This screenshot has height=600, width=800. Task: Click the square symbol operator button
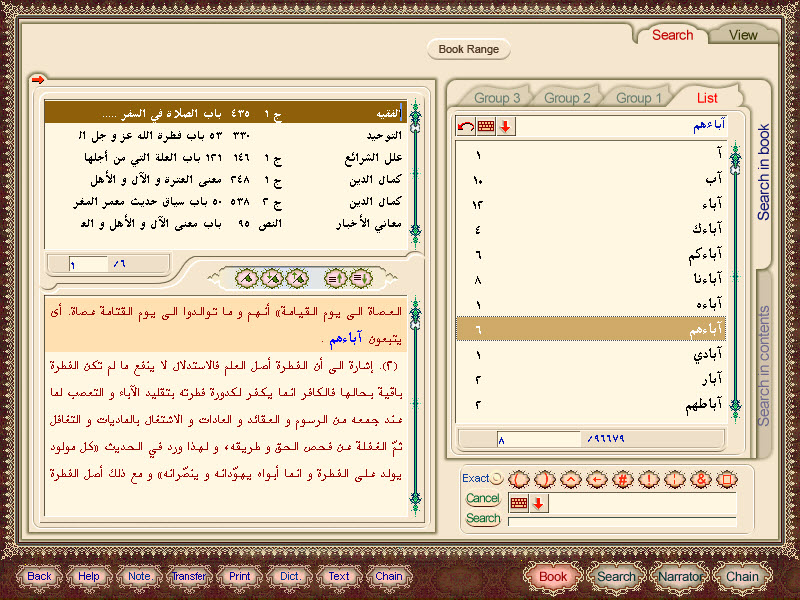pos(727,479)
